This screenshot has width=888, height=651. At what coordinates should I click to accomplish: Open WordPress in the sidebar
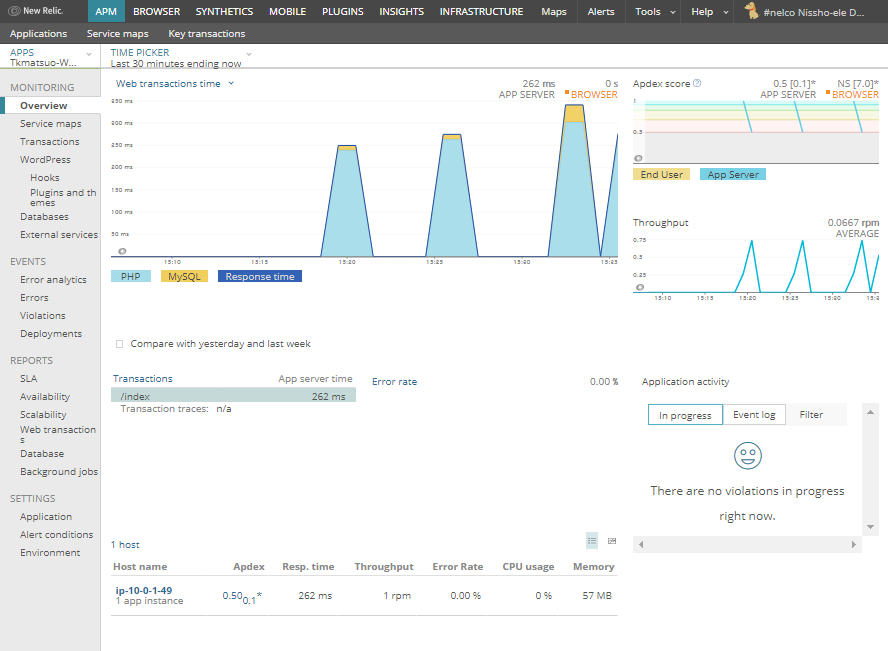(45, 160)
